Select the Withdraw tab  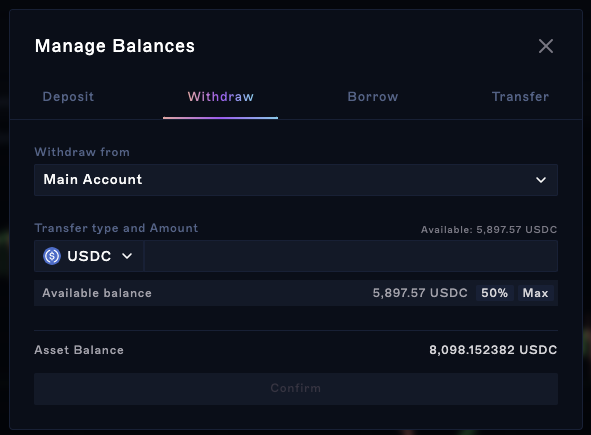220,96
